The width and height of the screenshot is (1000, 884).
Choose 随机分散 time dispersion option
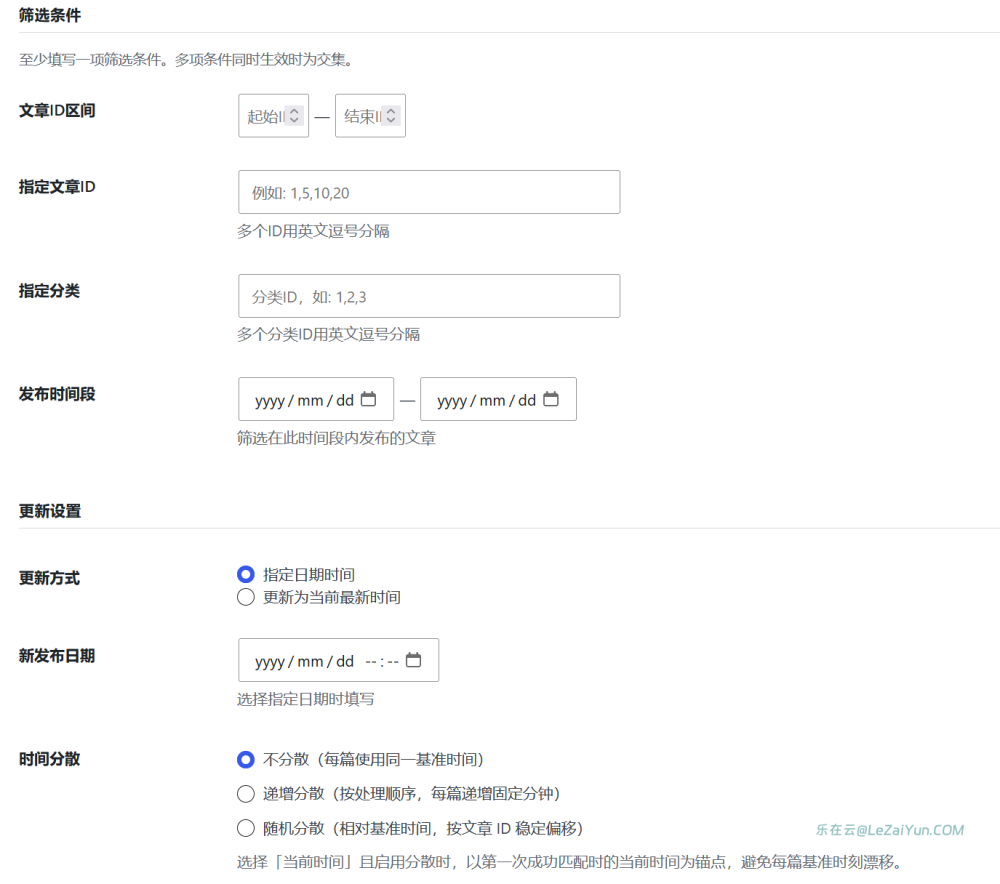point(246,829)
